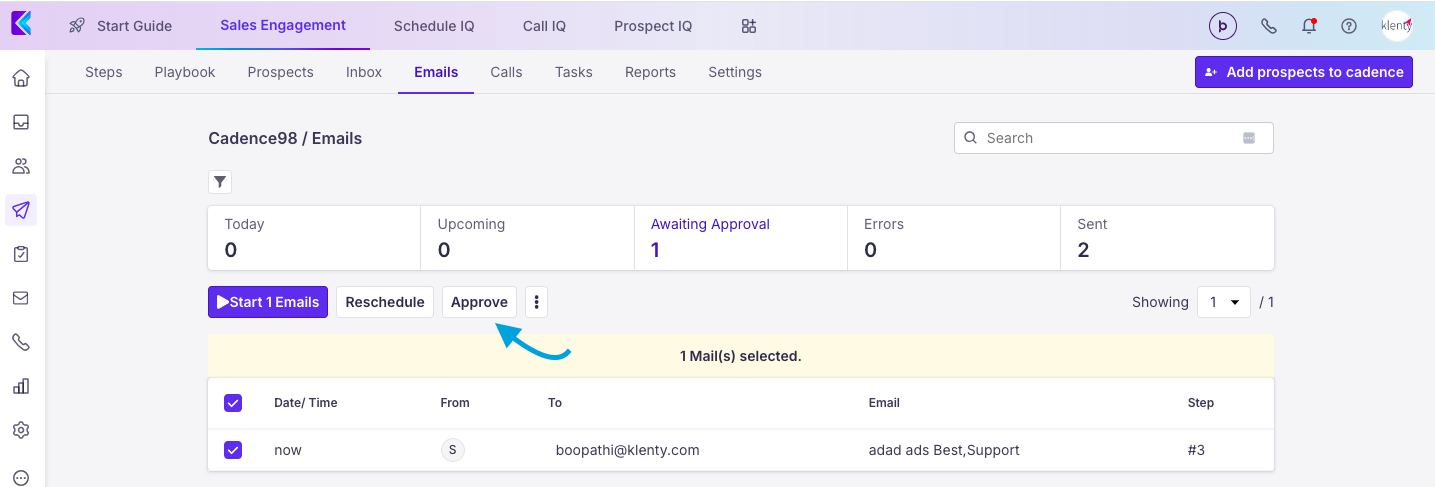This screenshot has height=487, width=1435.
Task: Click the filter funnel icon
Action: coord(220,182)
